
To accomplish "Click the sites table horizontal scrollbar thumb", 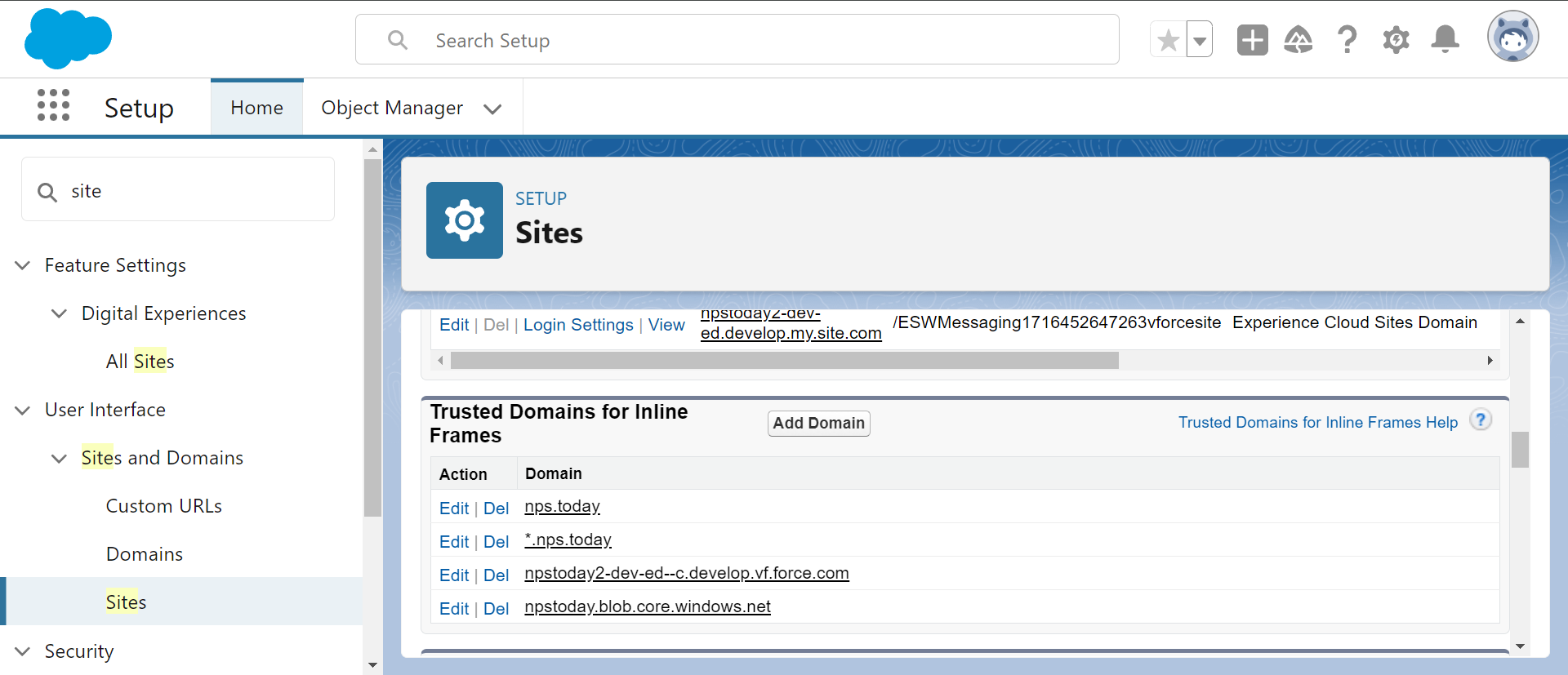I will coord(785,360).
